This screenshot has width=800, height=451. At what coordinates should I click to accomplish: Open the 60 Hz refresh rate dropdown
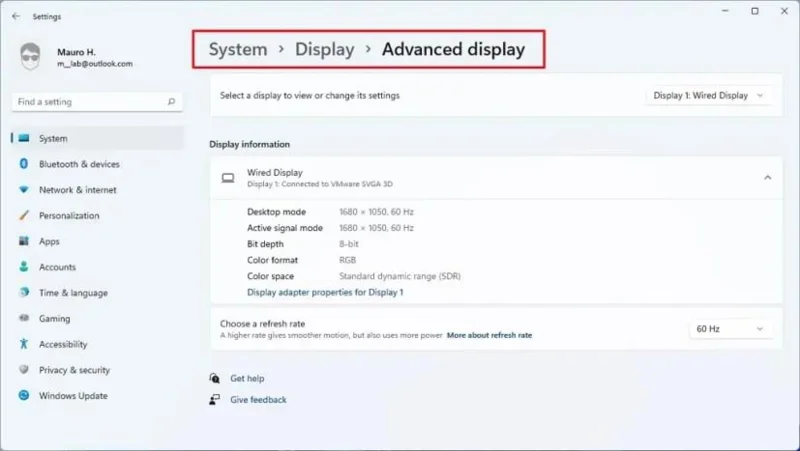(730, 329)
